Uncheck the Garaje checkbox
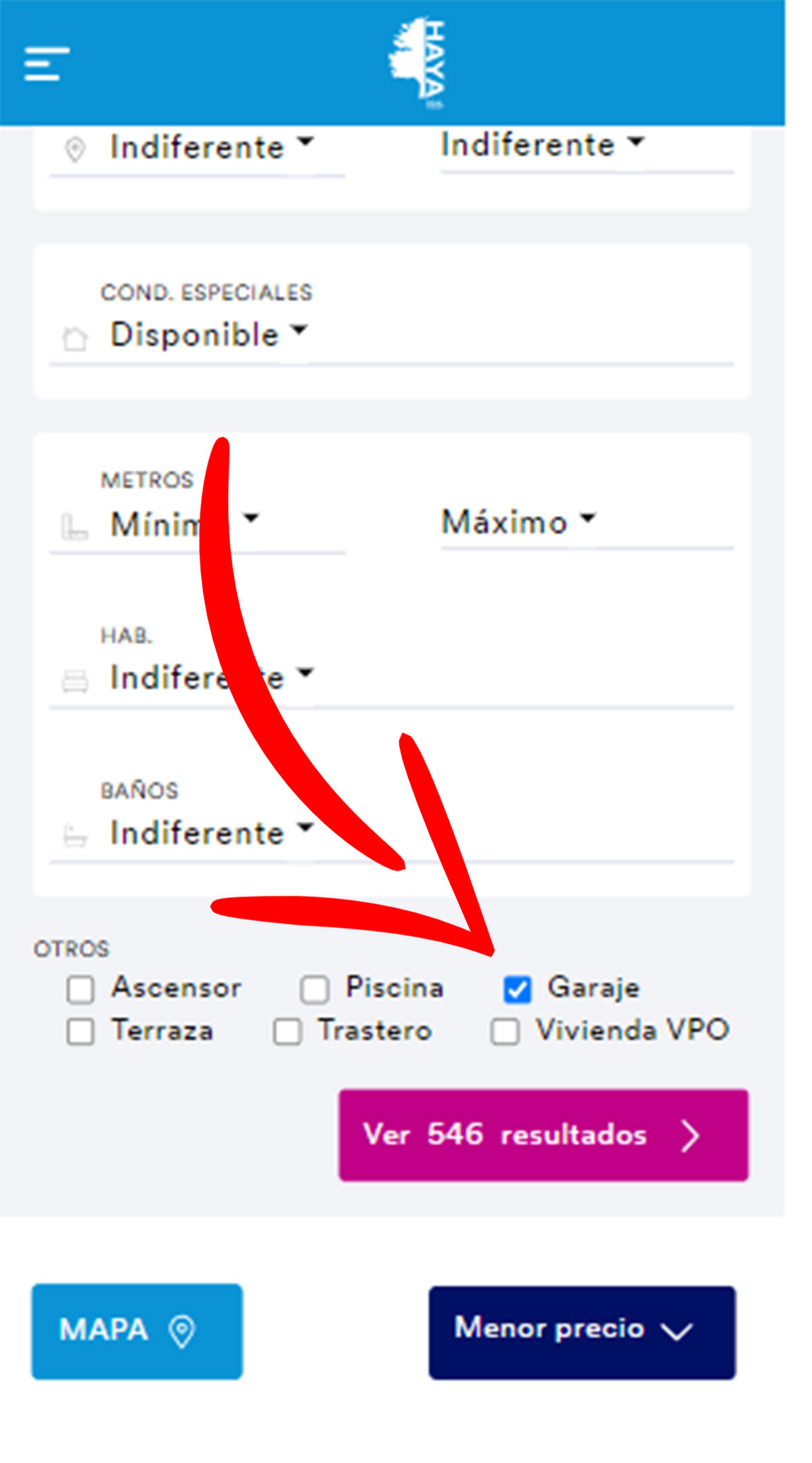This screenshot has height=1463, width=812. pyautogui.click(x=518, y=989)
